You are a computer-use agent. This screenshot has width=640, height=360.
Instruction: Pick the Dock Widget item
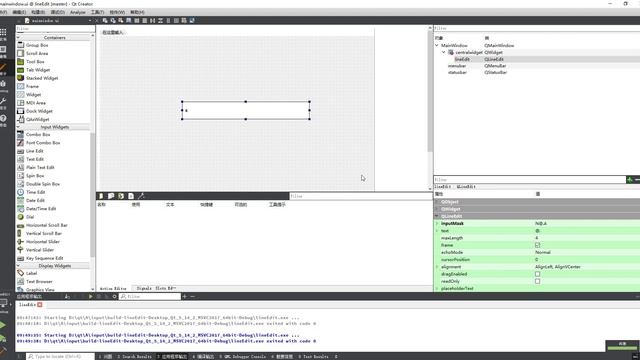point(35,111)
